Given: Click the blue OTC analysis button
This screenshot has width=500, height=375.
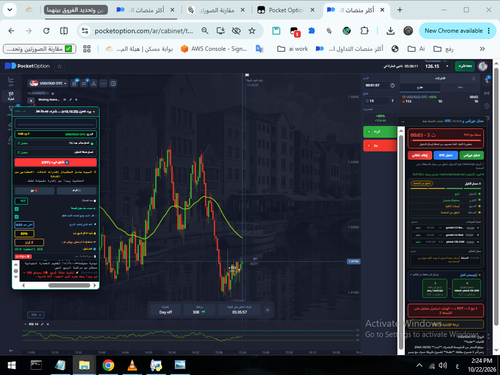Looking at the screenshot, I should (446, 155).
